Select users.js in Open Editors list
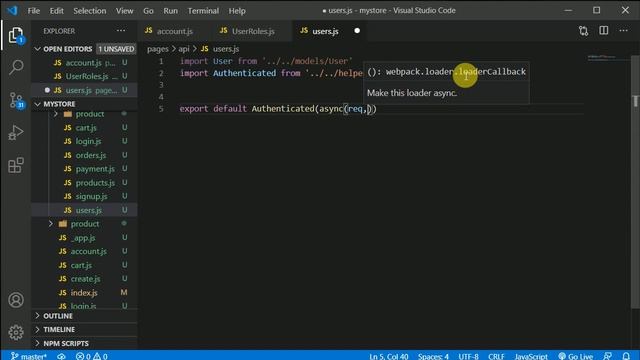This screenshot has height=360, width=640. (84, 90)
